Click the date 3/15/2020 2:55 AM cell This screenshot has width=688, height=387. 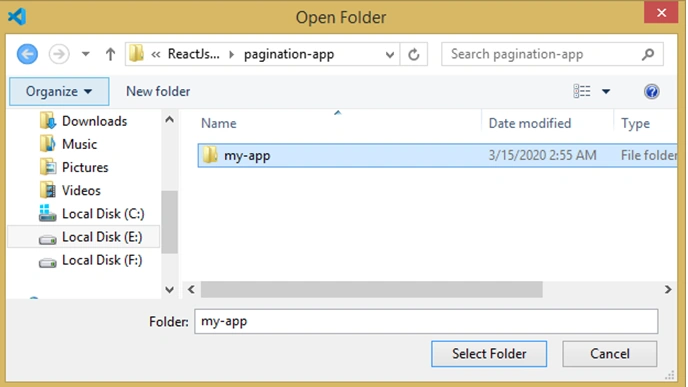(x=542, y=155)
